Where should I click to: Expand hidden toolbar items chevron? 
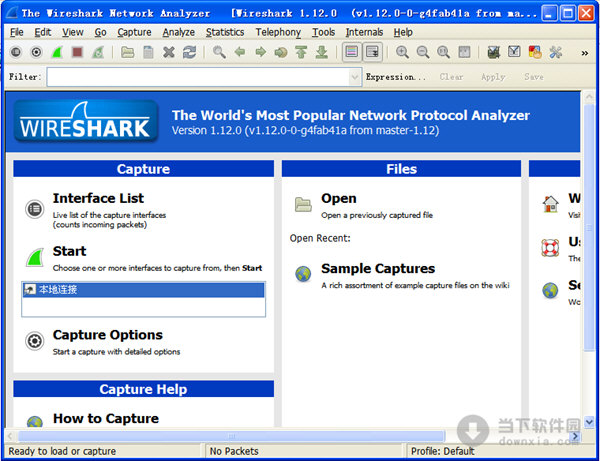[585, 53]
